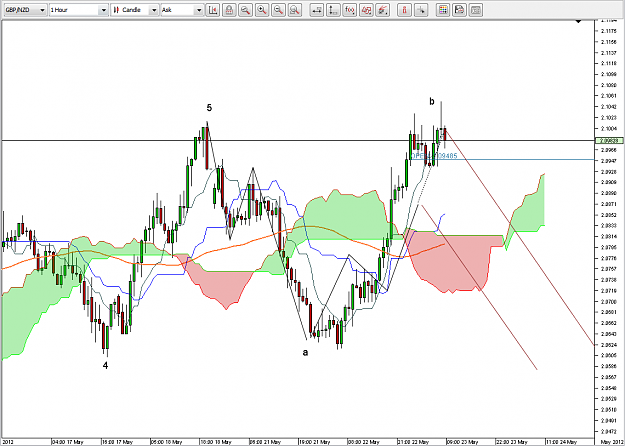Viewport: 625px width, 446px height.
Task: Click the current price tag on price axis
Action: click(609, 141)
